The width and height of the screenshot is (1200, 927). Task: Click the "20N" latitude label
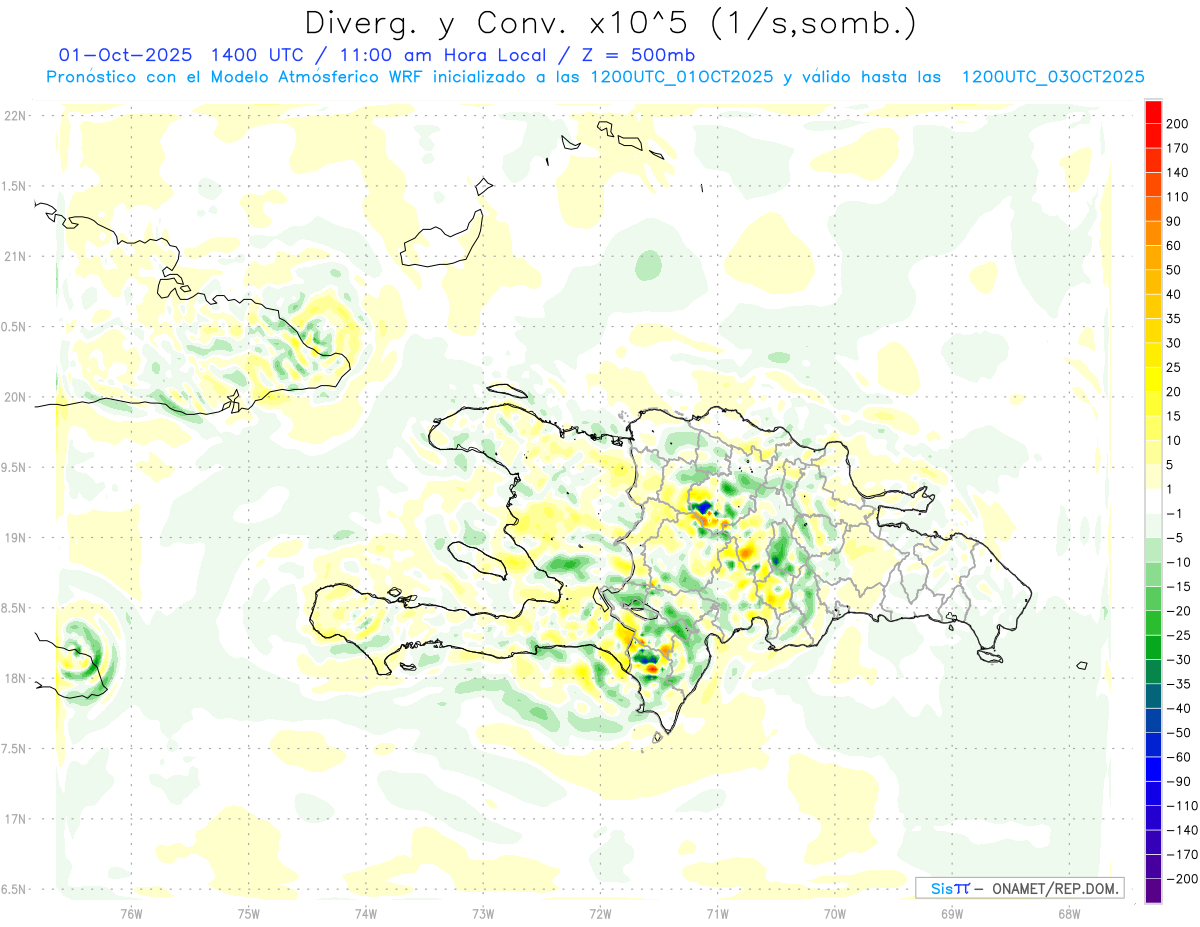[x=14, y=397]
